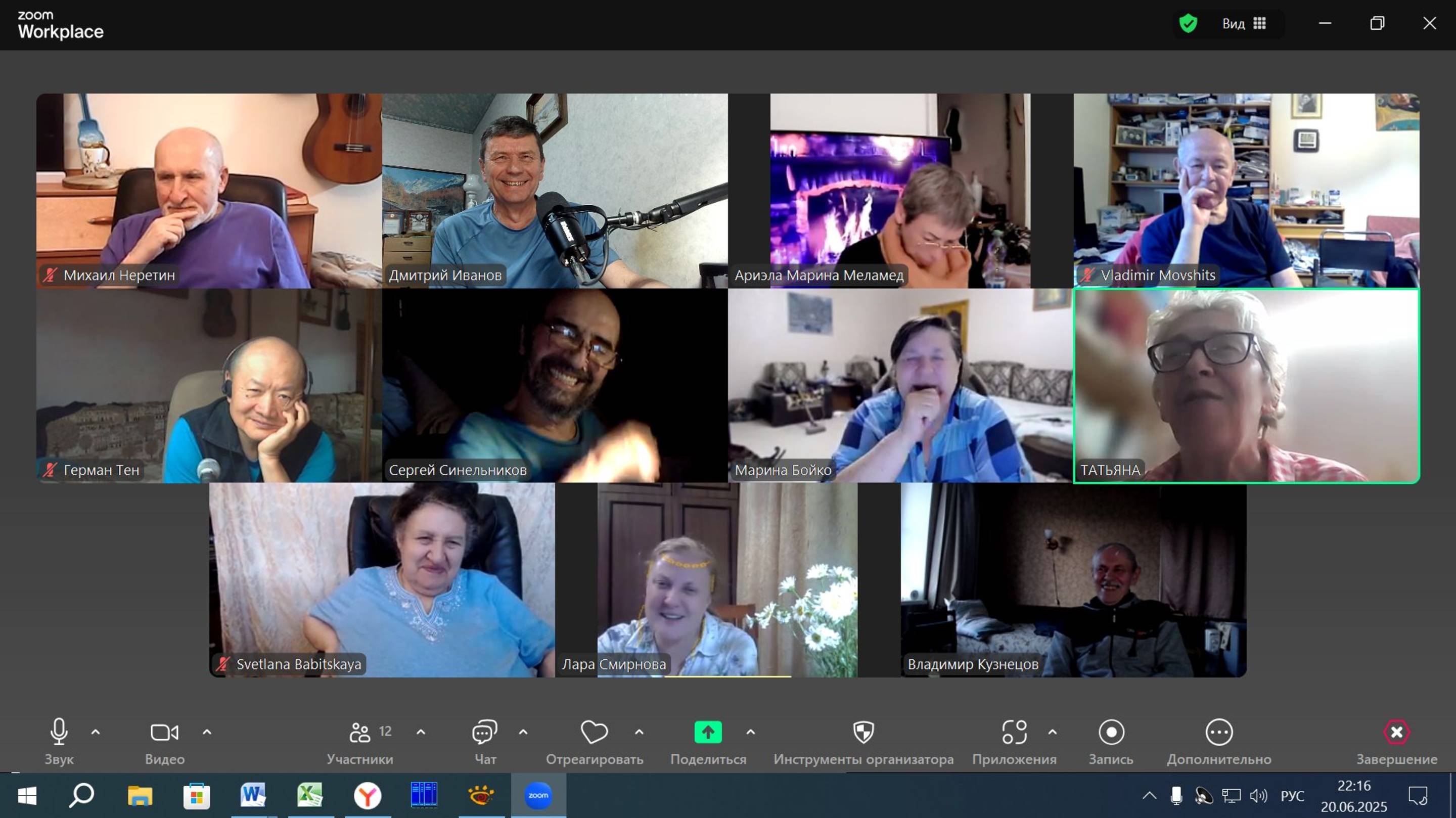Click the React (Отреагировать) heart icon
1456x818 pixels.
tap(594, 733)
